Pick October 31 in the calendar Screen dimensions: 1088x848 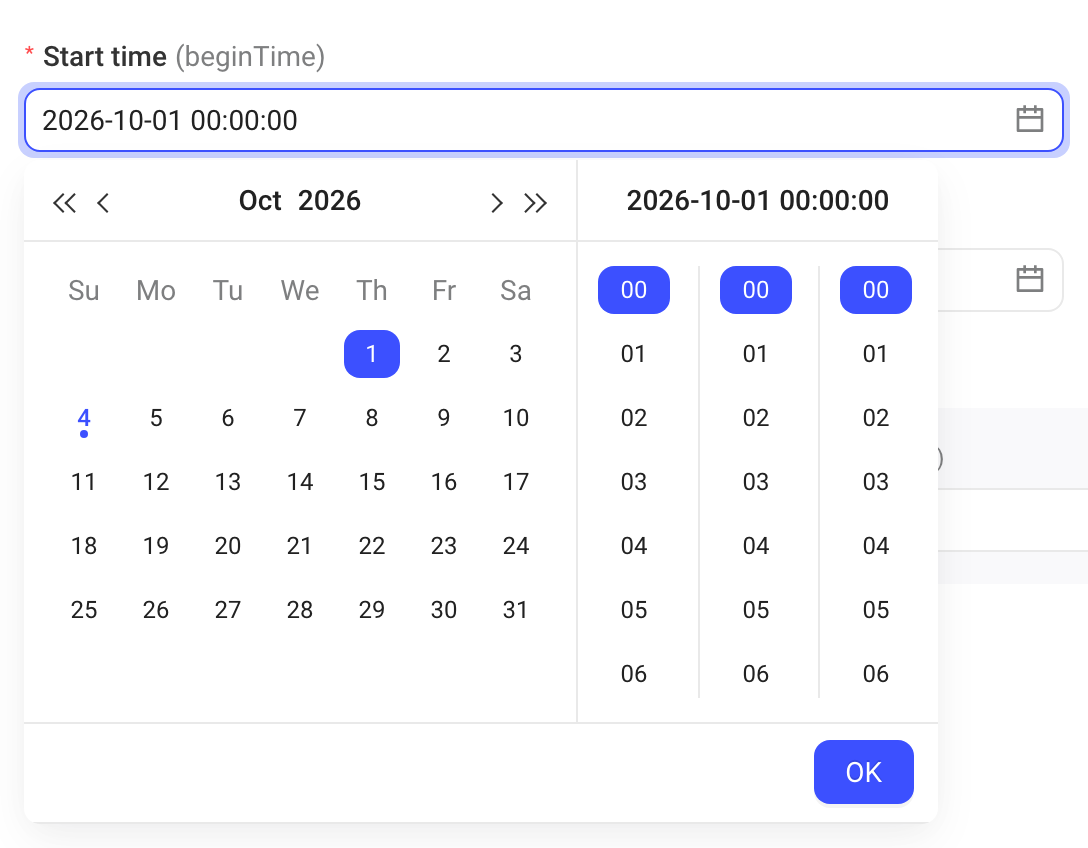pyautogui.click(x=516, y=609)
